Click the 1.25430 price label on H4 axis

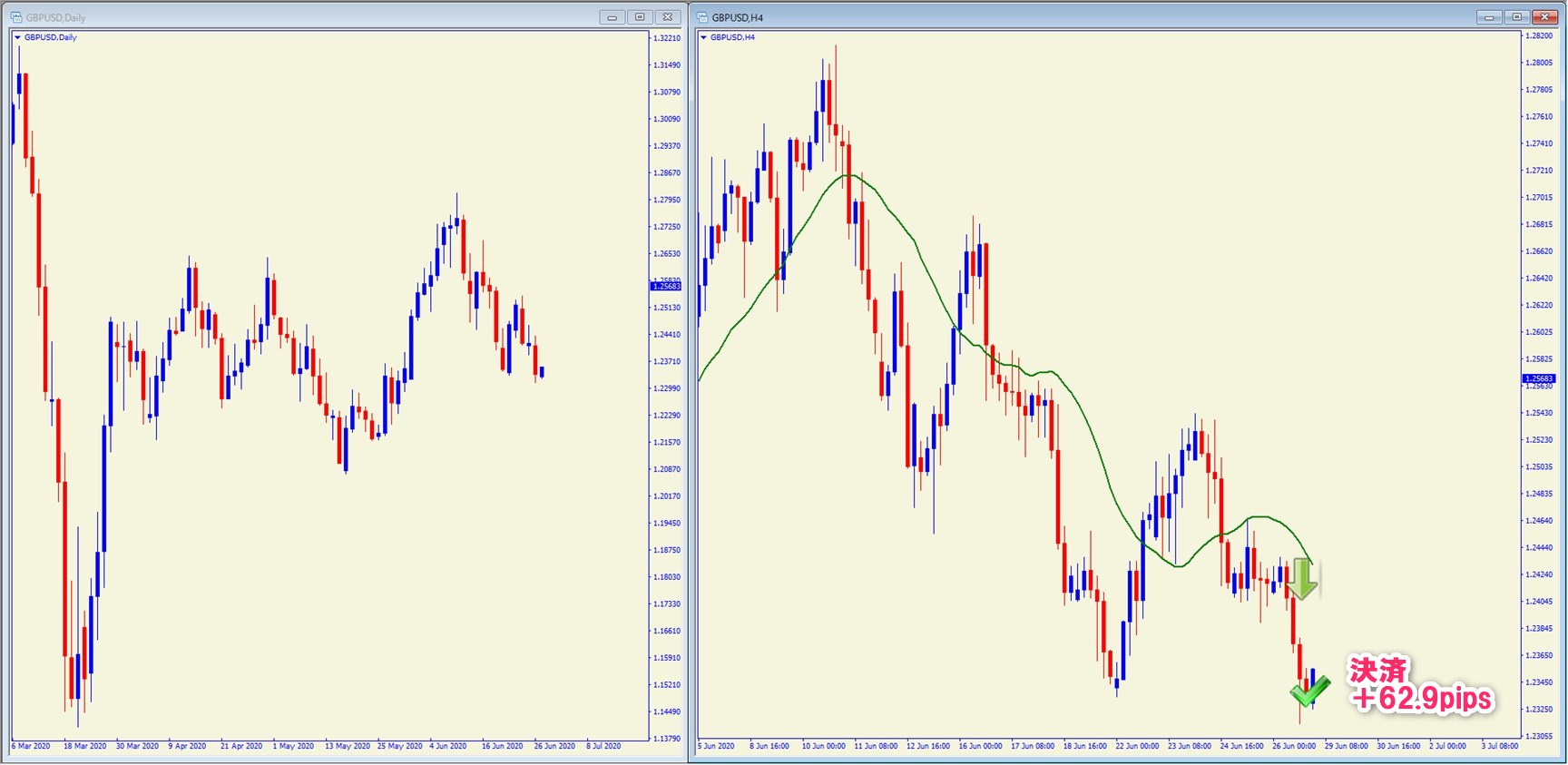pos(1539,413)
